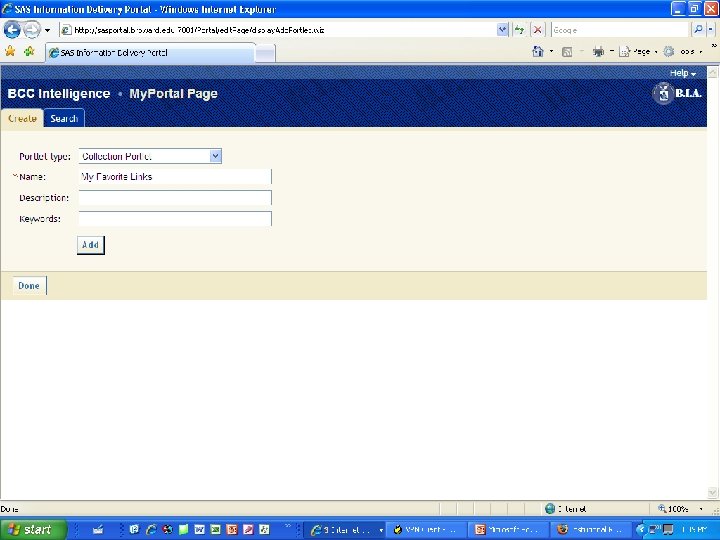Click the Description input field
720x540 pixels.
pos(175,198)
